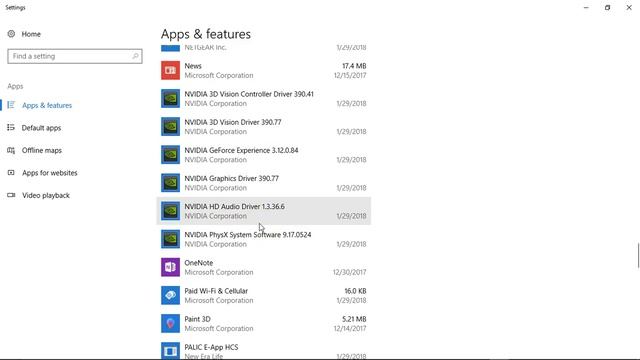Click the OneNote app name

198,263
